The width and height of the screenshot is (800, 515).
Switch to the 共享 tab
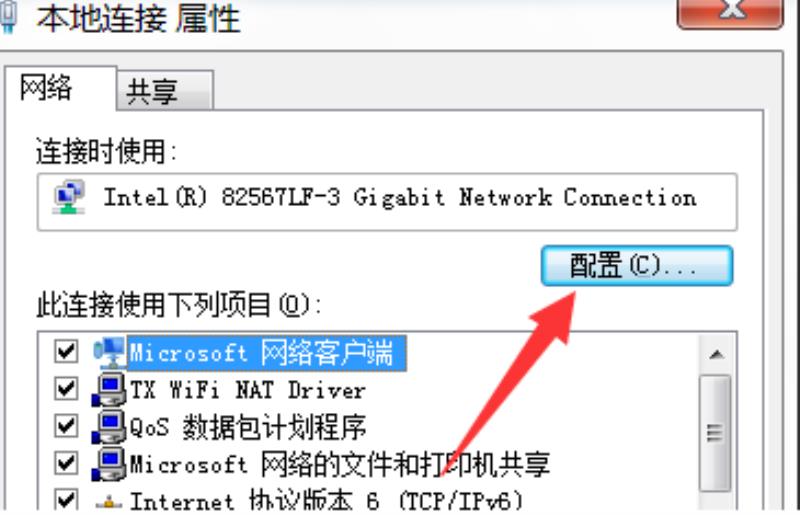[x=164, y=90]
